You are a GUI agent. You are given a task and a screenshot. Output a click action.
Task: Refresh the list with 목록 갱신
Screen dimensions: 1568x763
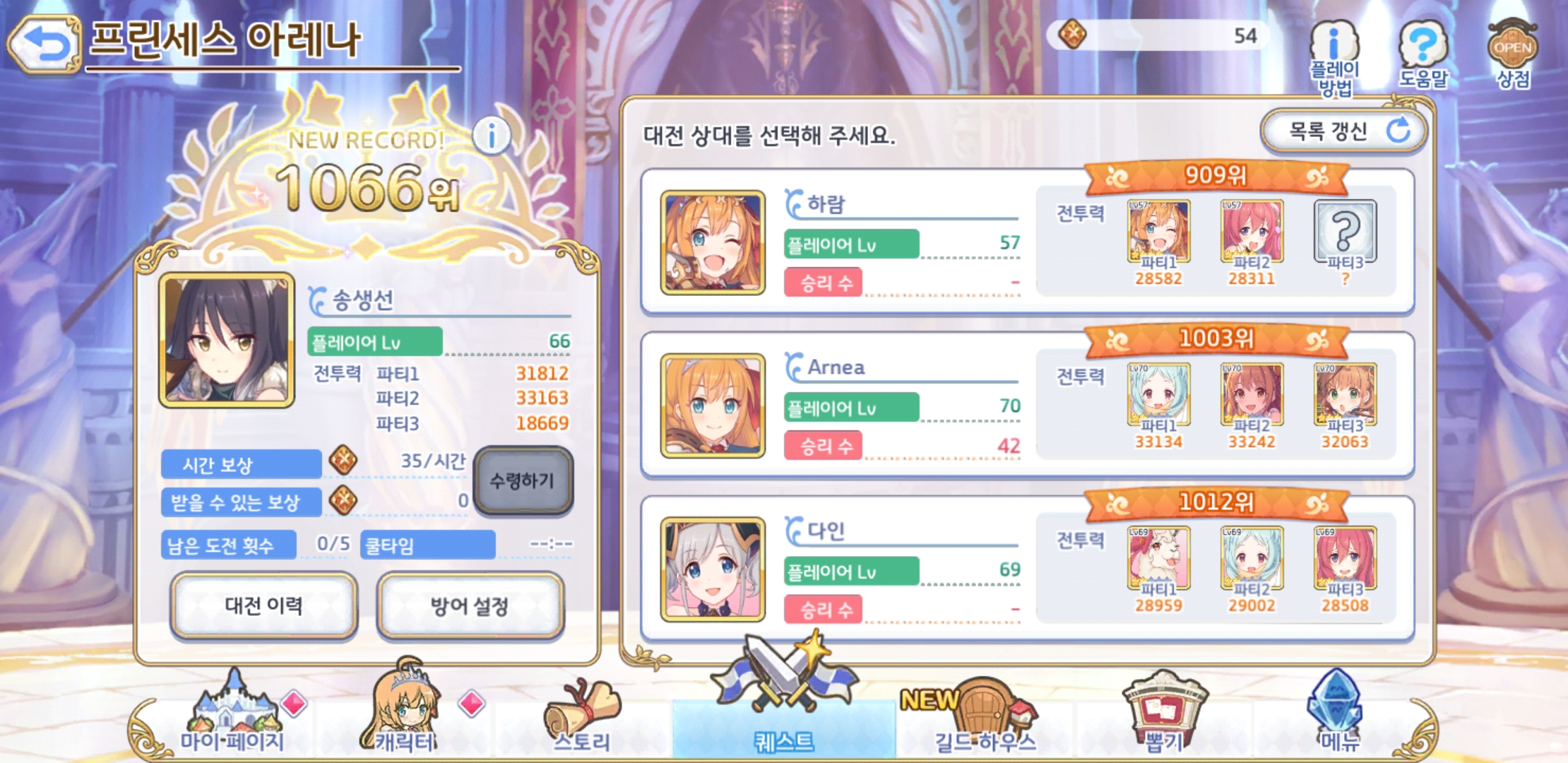pos(1344,131)
